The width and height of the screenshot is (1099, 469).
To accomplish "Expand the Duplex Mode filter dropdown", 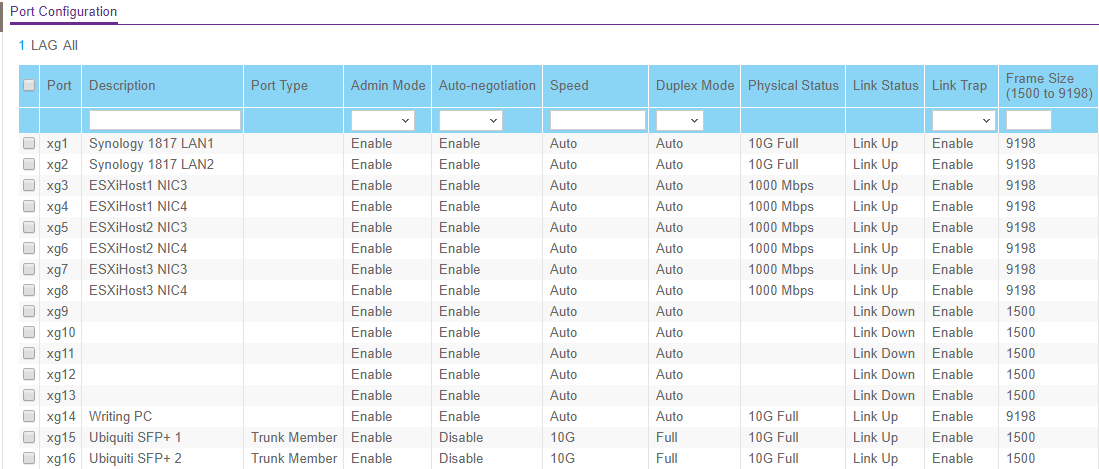I will (679, 120).
